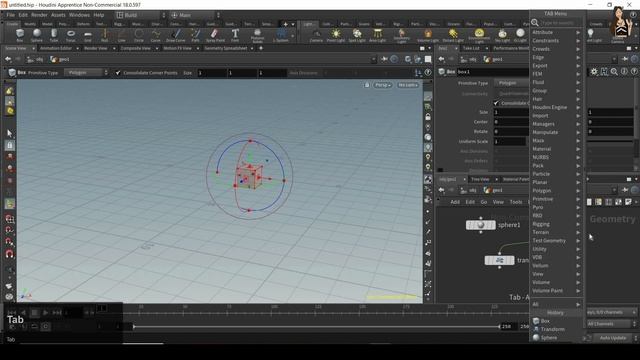The height and width of the screenshot is (360, 640).
Task: Click the network editor Add menu
Action: (455, 202)
